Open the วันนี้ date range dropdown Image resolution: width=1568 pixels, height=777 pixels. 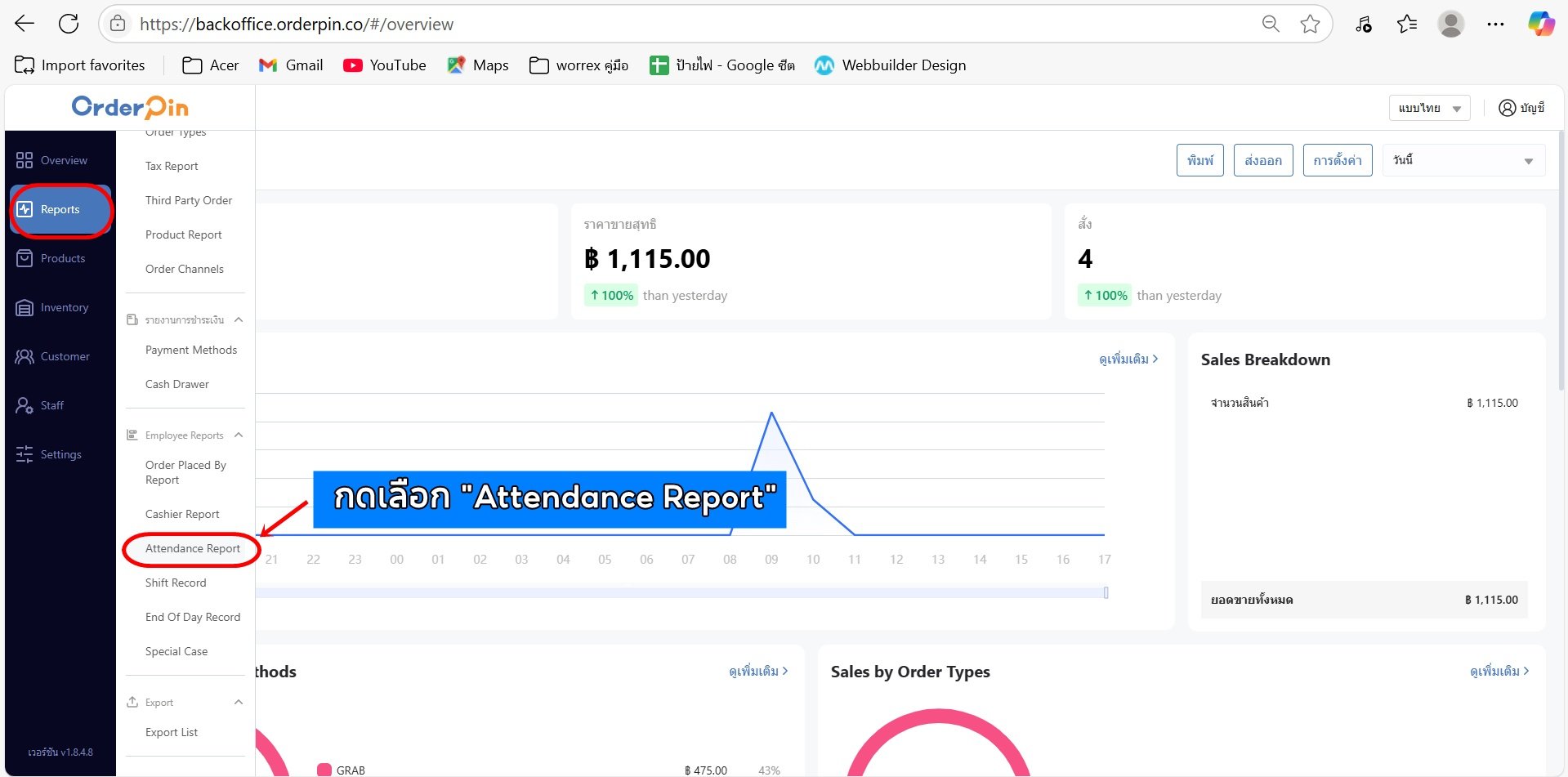pyautogui.click(x=1463, y=160)
